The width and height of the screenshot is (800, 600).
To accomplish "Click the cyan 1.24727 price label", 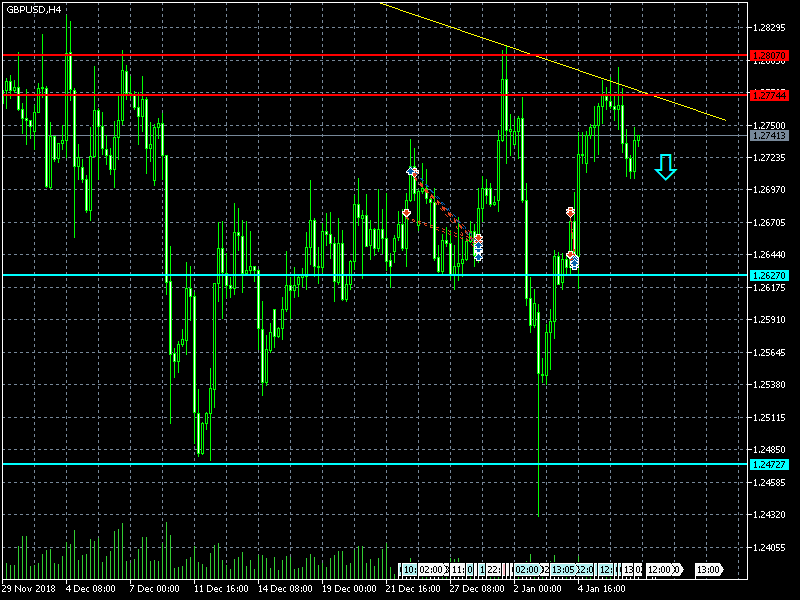I will [767, 465].
